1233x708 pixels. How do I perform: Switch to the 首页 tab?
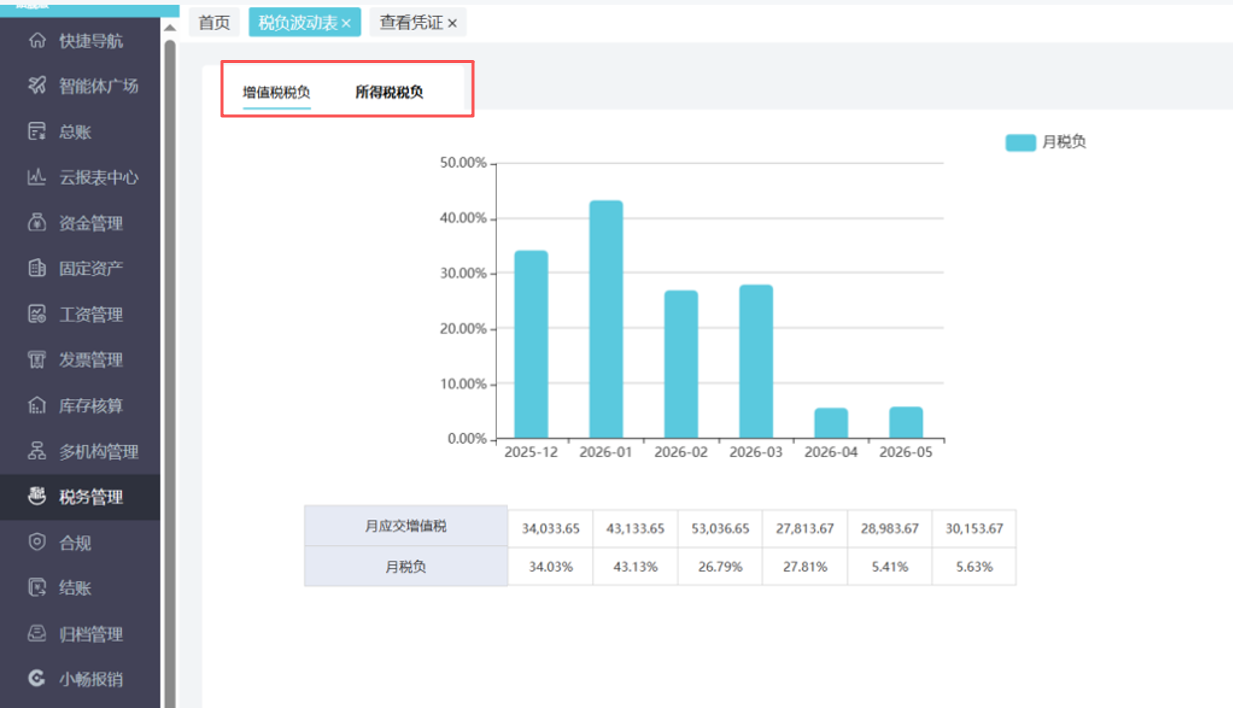[x=214, y=22]
